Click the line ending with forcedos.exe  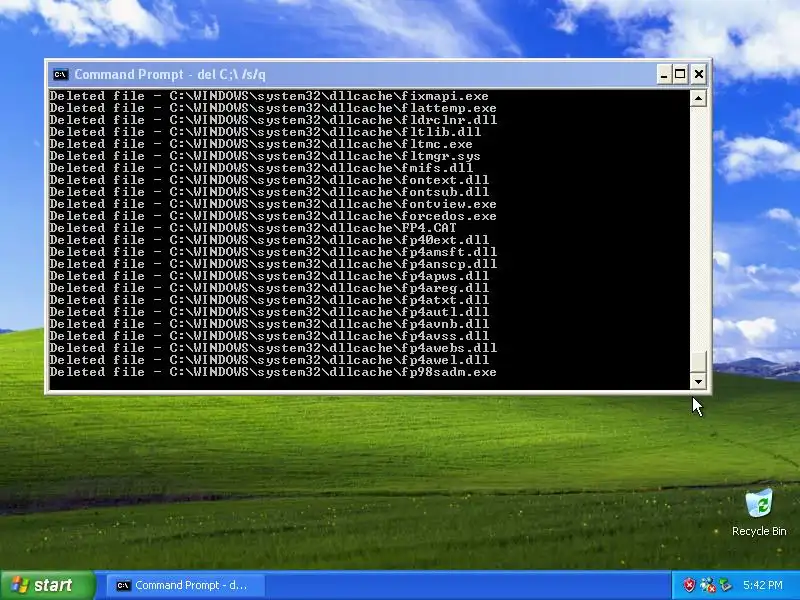pos(273,216)
